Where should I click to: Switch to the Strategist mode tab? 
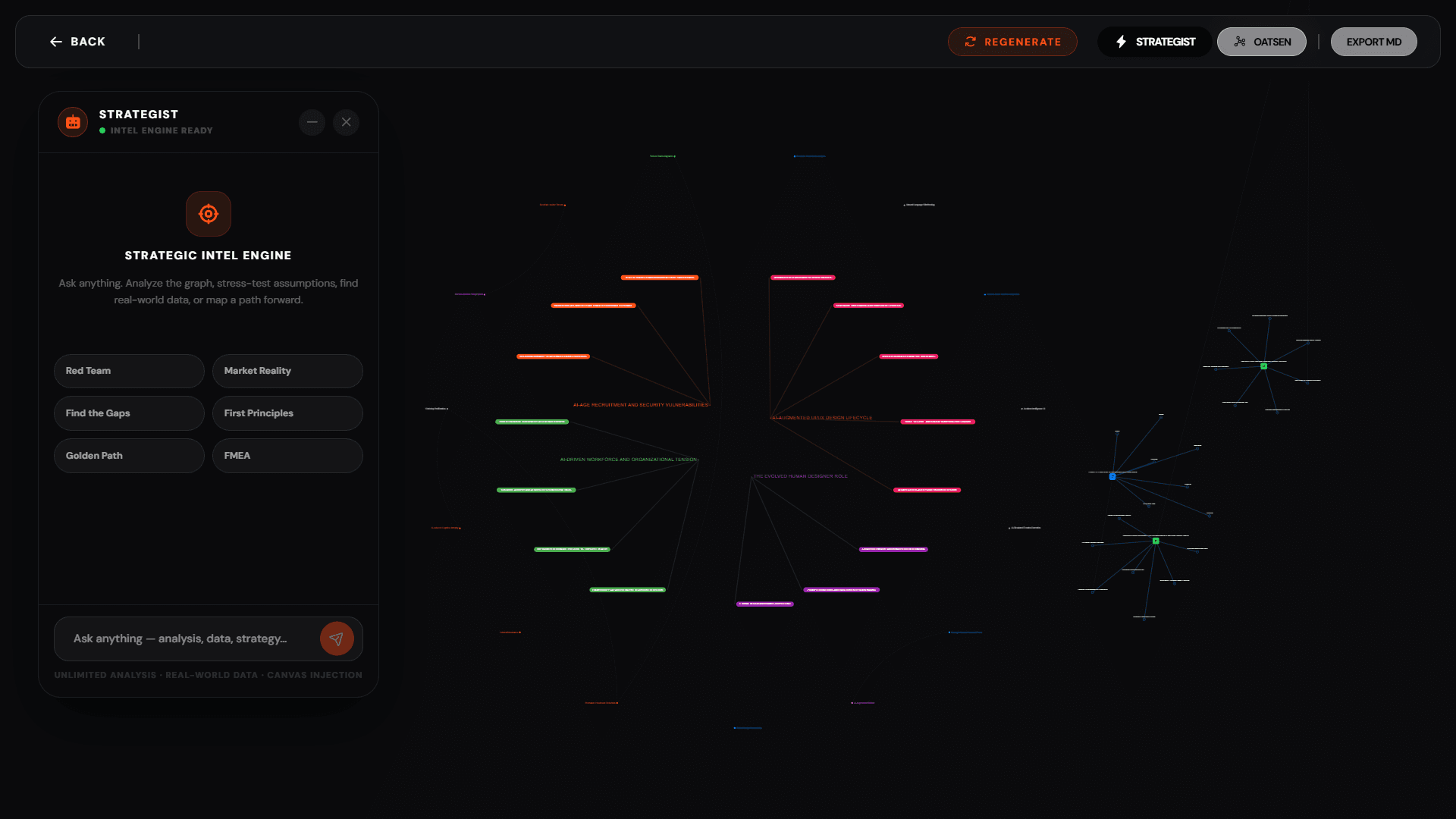point(1154,42)
